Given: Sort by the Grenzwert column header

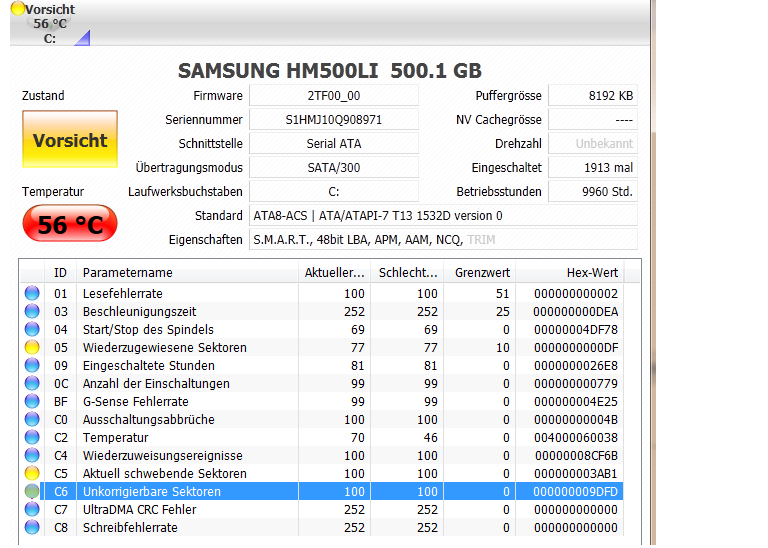Looking at the screenshot, I should point(480,272).
